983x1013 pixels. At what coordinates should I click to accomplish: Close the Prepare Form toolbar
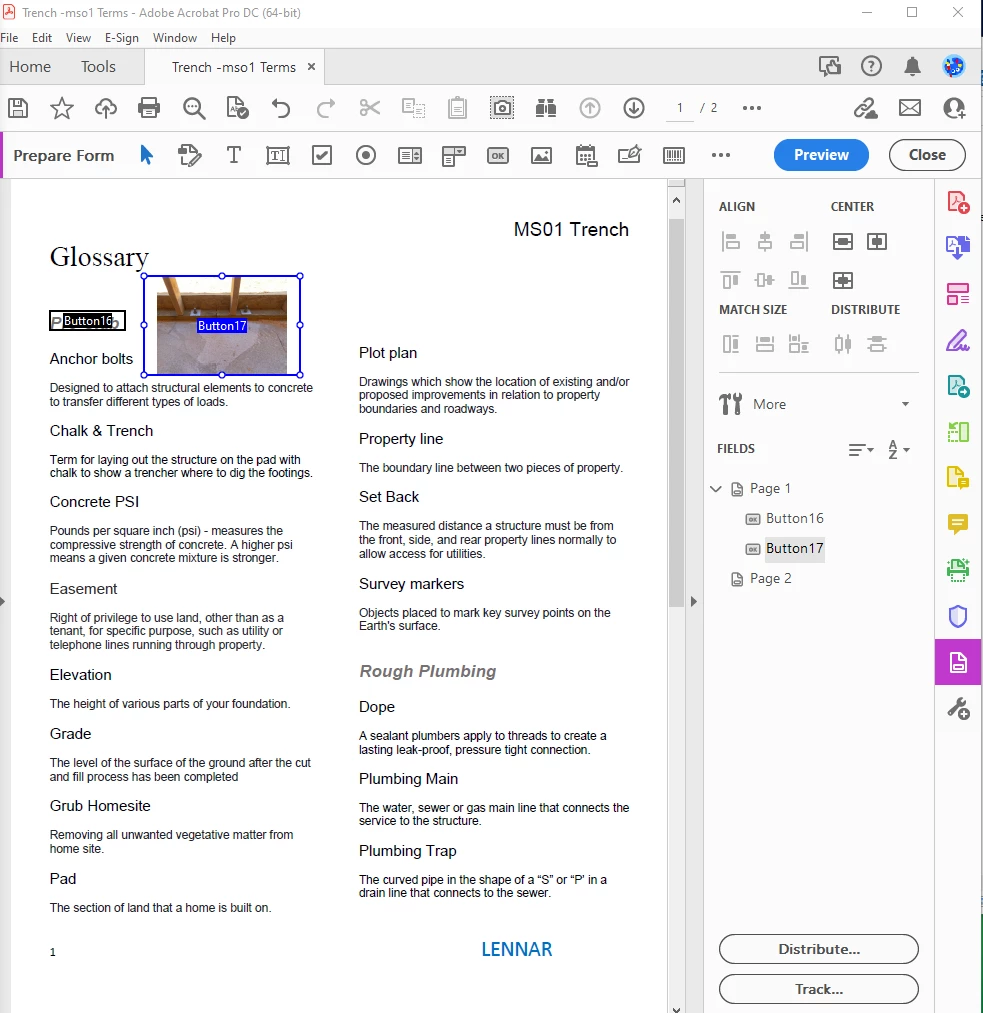927,155
